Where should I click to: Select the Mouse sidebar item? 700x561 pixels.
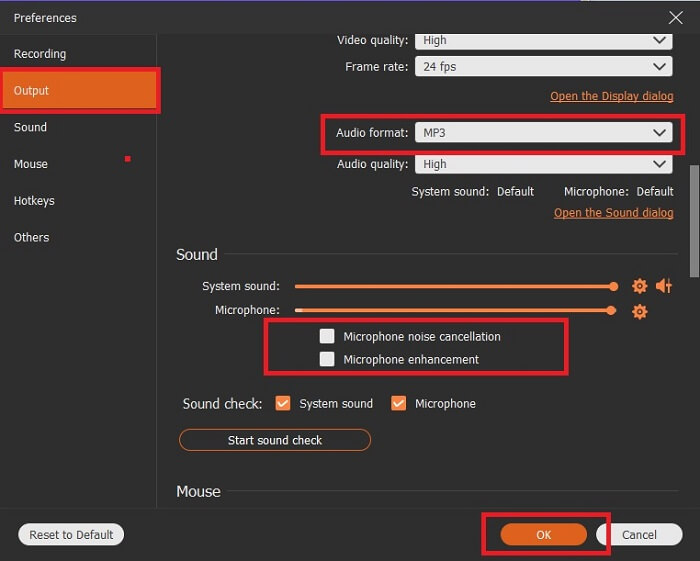(31, 164)
